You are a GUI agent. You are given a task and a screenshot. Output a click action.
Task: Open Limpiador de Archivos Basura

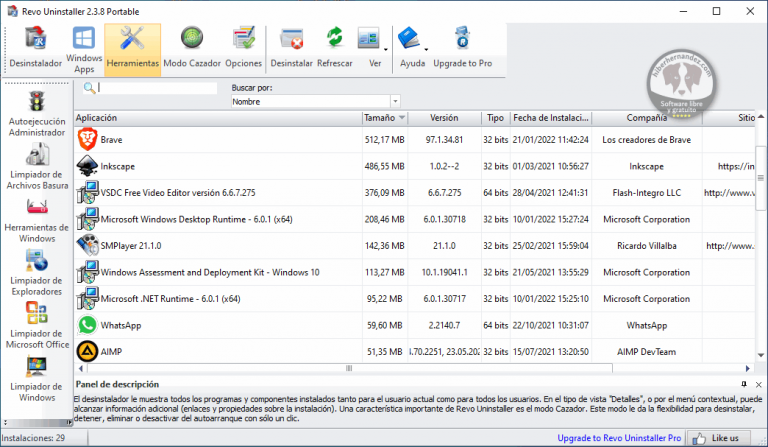[x=37, y=166]
